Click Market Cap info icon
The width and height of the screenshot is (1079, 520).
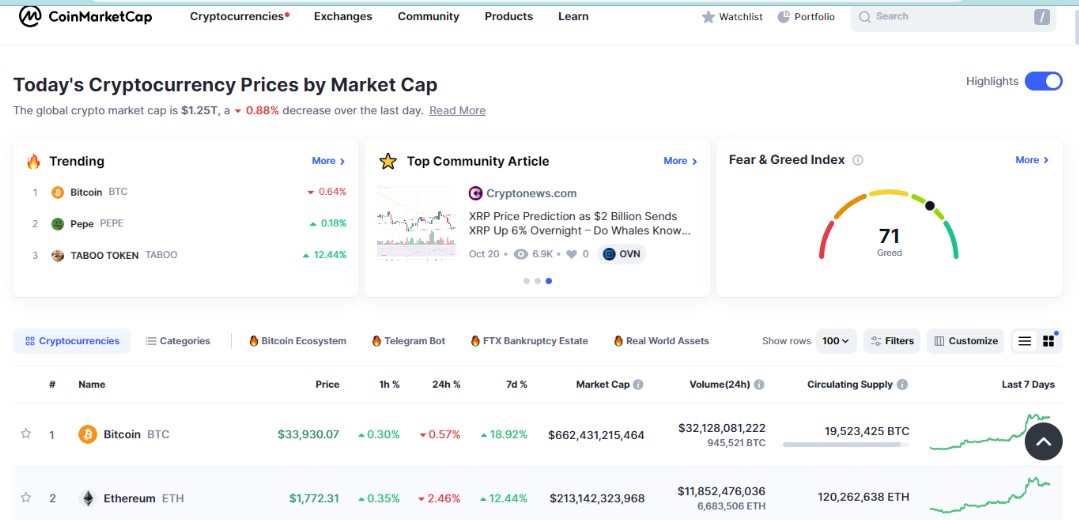(x=638, y=384)
